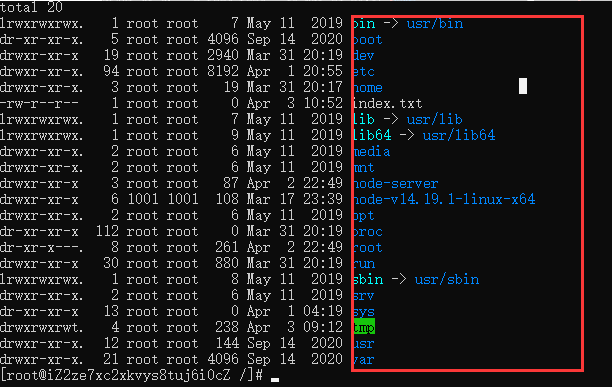Click the lib64 symlink name
The height and width of the screenshot is (387, 612).
point(372,135)
